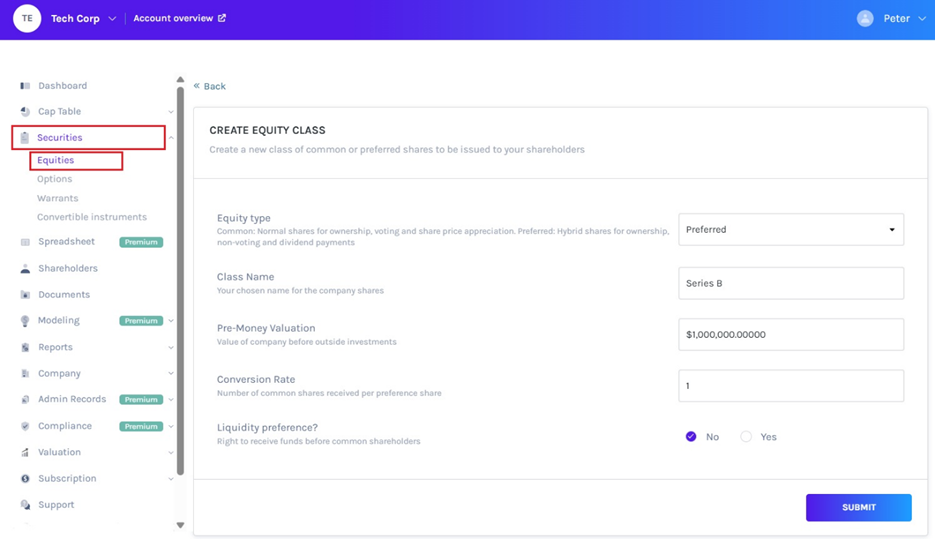Go to Convertible instruments submenu
Viewport: 935px width, 539px height.
(92, 217)
